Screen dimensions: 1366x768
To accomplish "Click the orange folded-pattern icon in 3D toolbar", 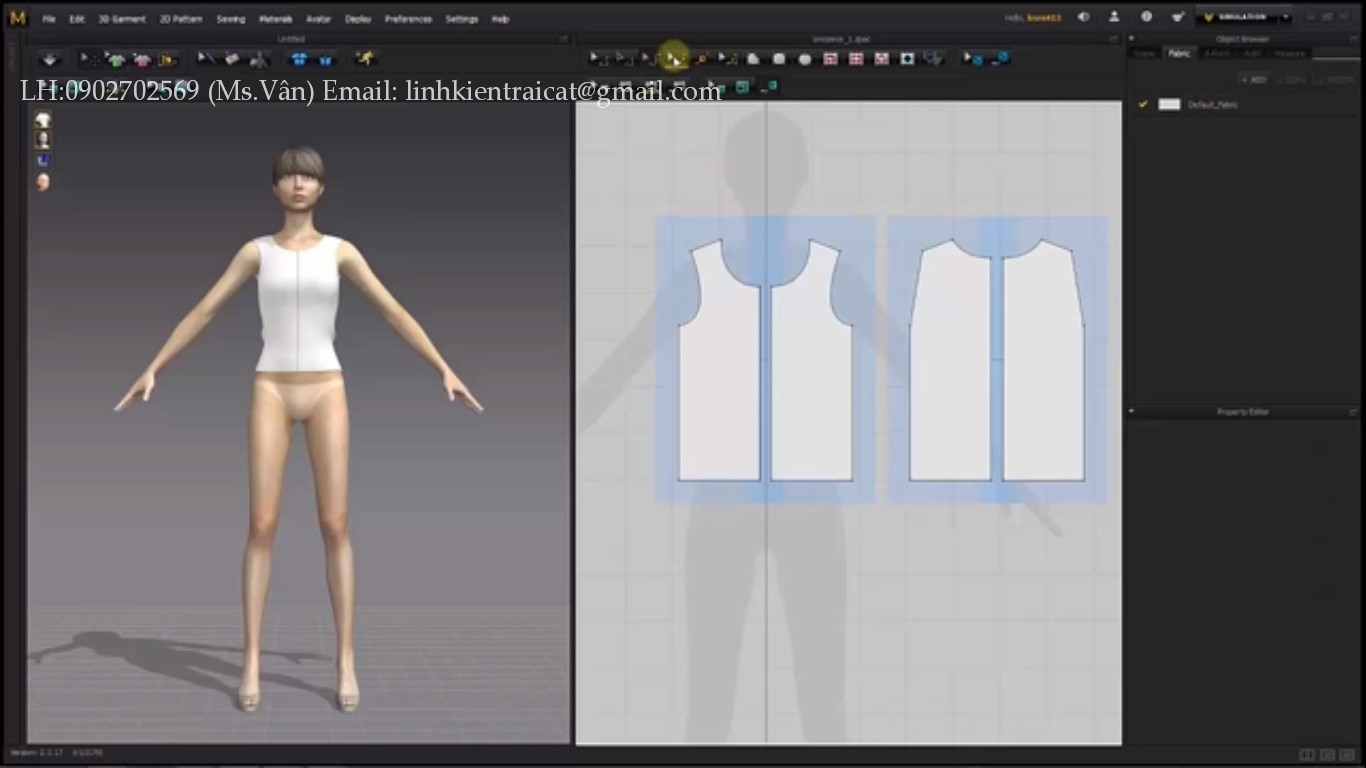I will coord(166,60).
